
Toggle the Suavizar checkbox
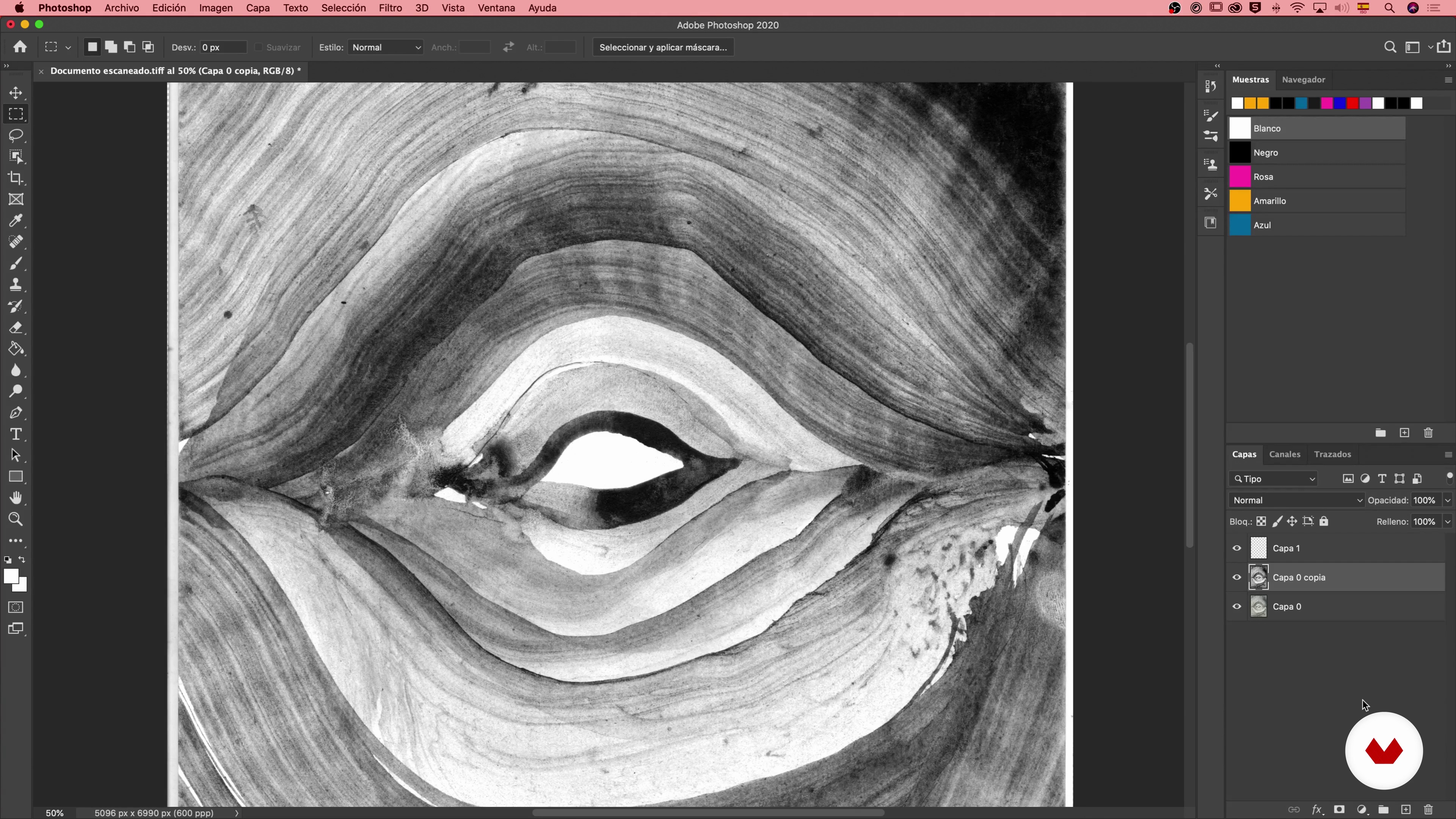(259, 47)
